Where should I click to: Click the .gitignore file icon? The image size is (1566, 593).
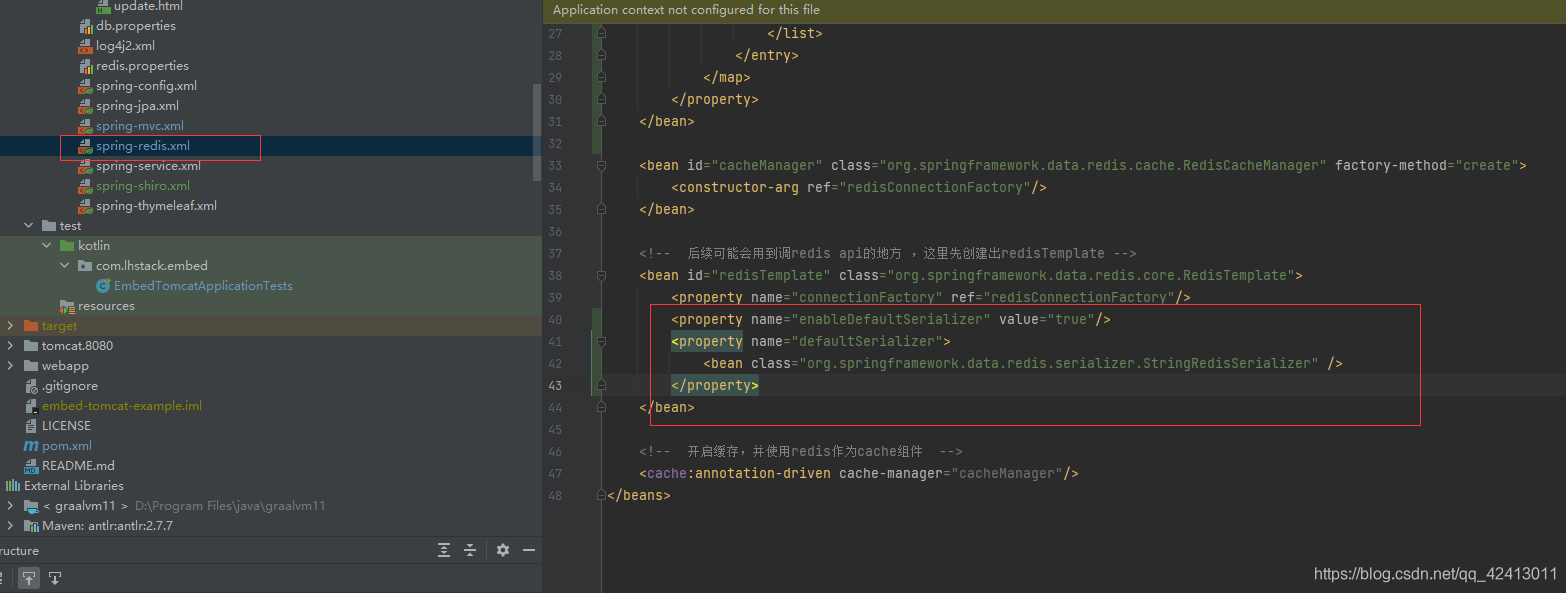coord(31,386)
